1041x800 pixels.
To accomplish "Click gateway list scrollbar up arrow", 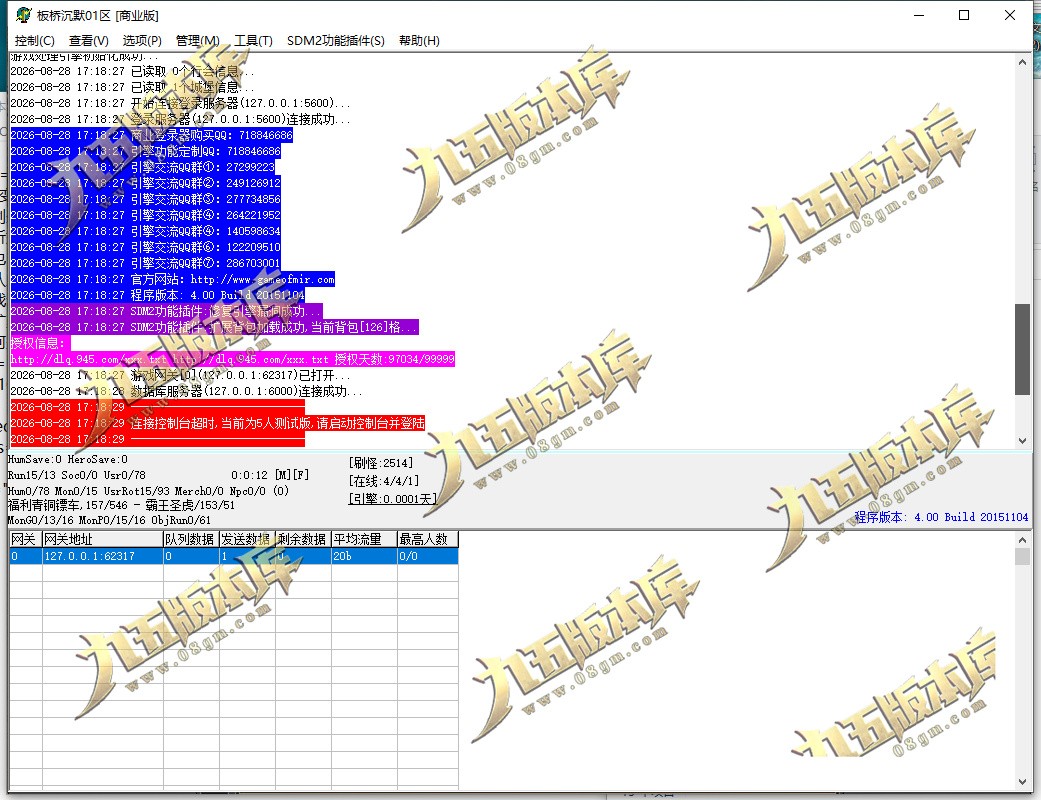I will point(1022,540).
